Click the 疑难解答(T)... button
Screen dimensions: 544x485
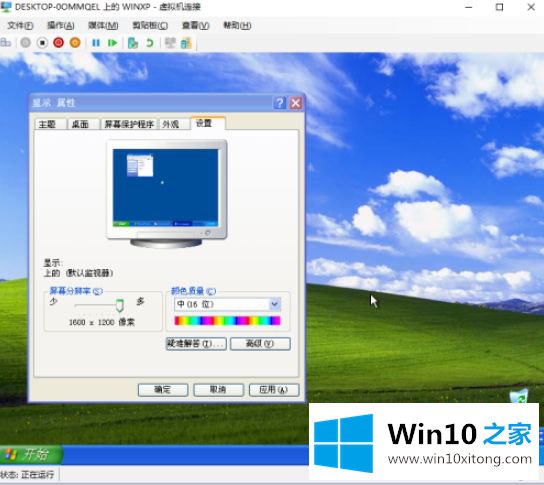(x=196, y=344)
